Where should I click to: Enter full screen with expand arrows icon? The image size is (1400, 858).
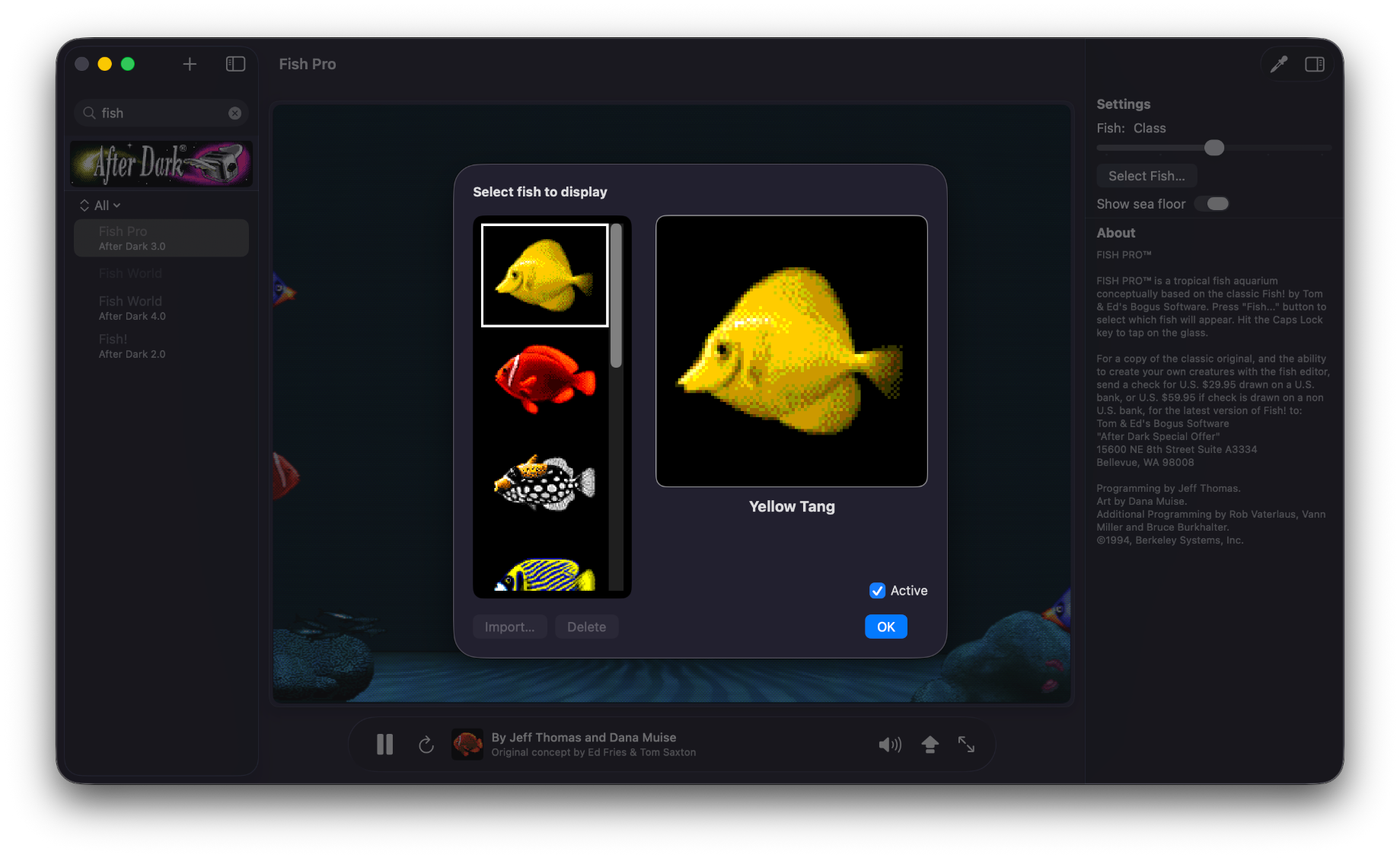[966, 744]
